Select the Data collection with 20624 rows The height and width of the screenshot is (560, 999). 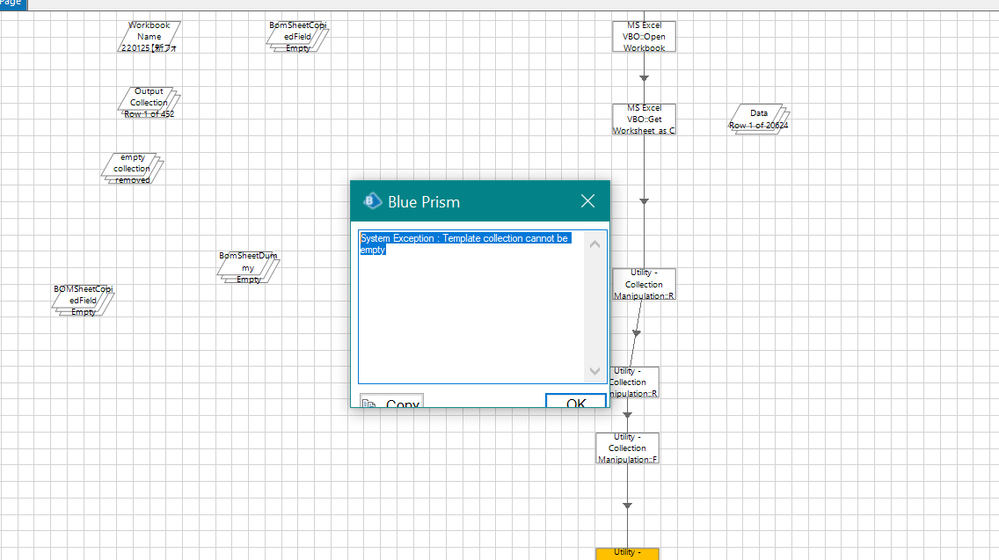pos(758,119)
